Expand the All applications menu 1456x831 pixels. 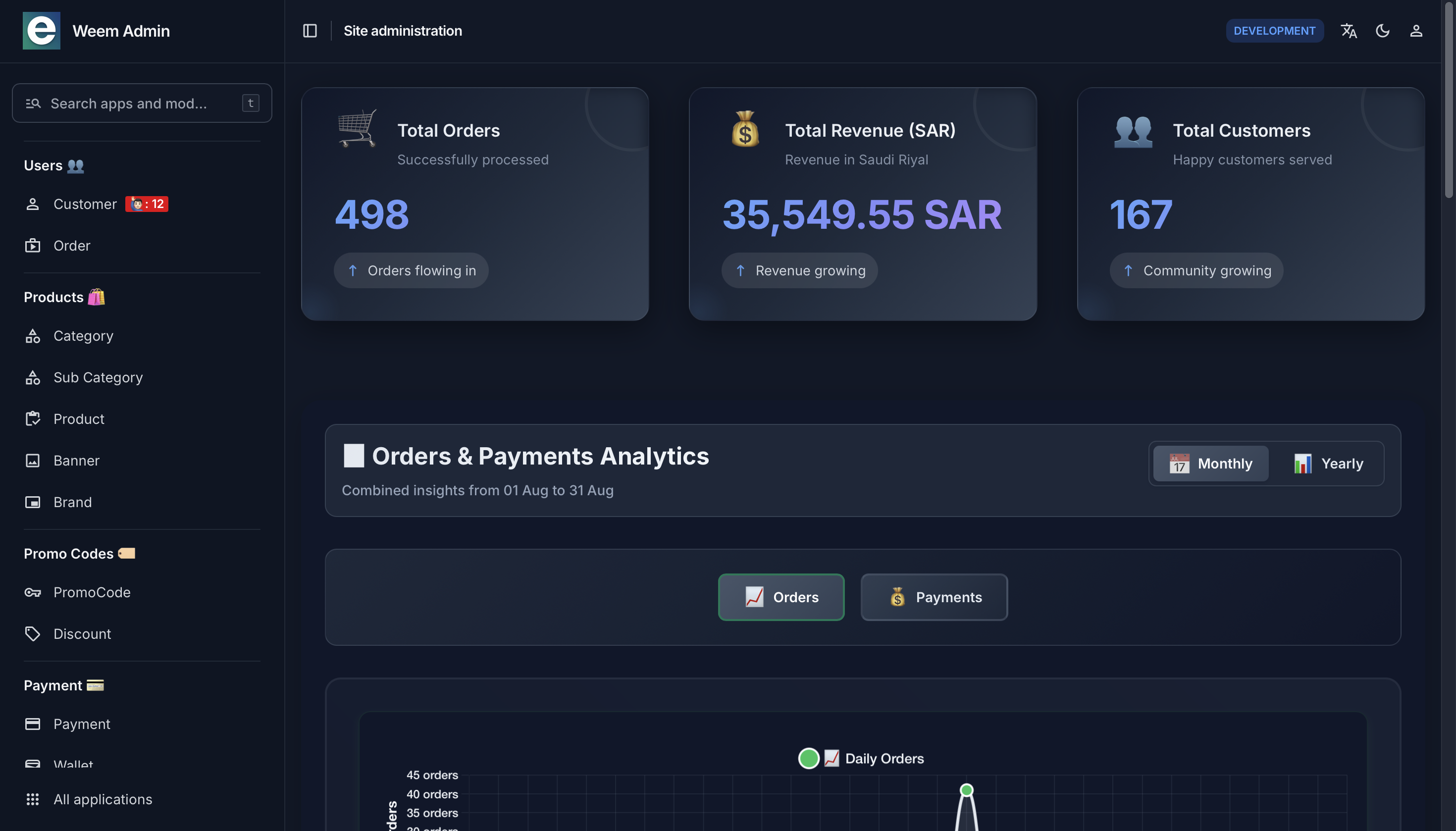point(102,798)
